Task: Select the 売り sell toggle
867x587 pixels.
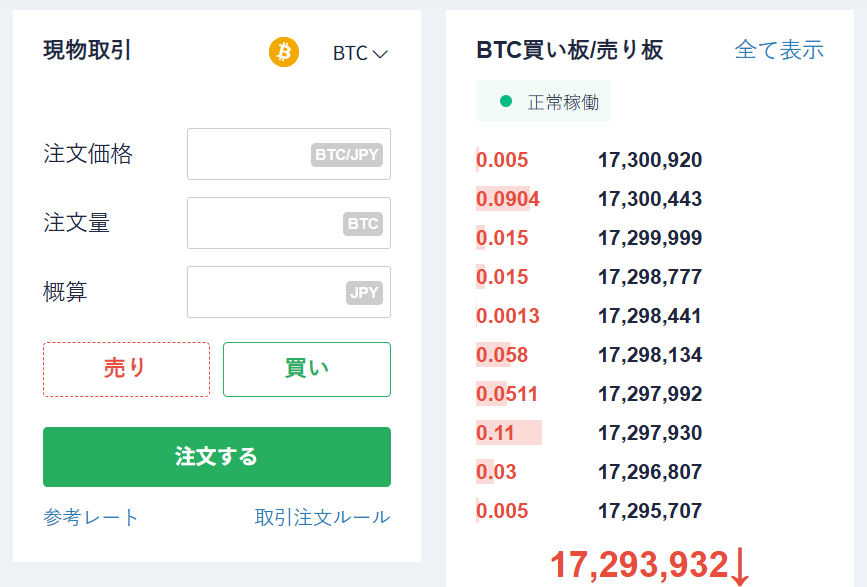Action: (127, 369)
